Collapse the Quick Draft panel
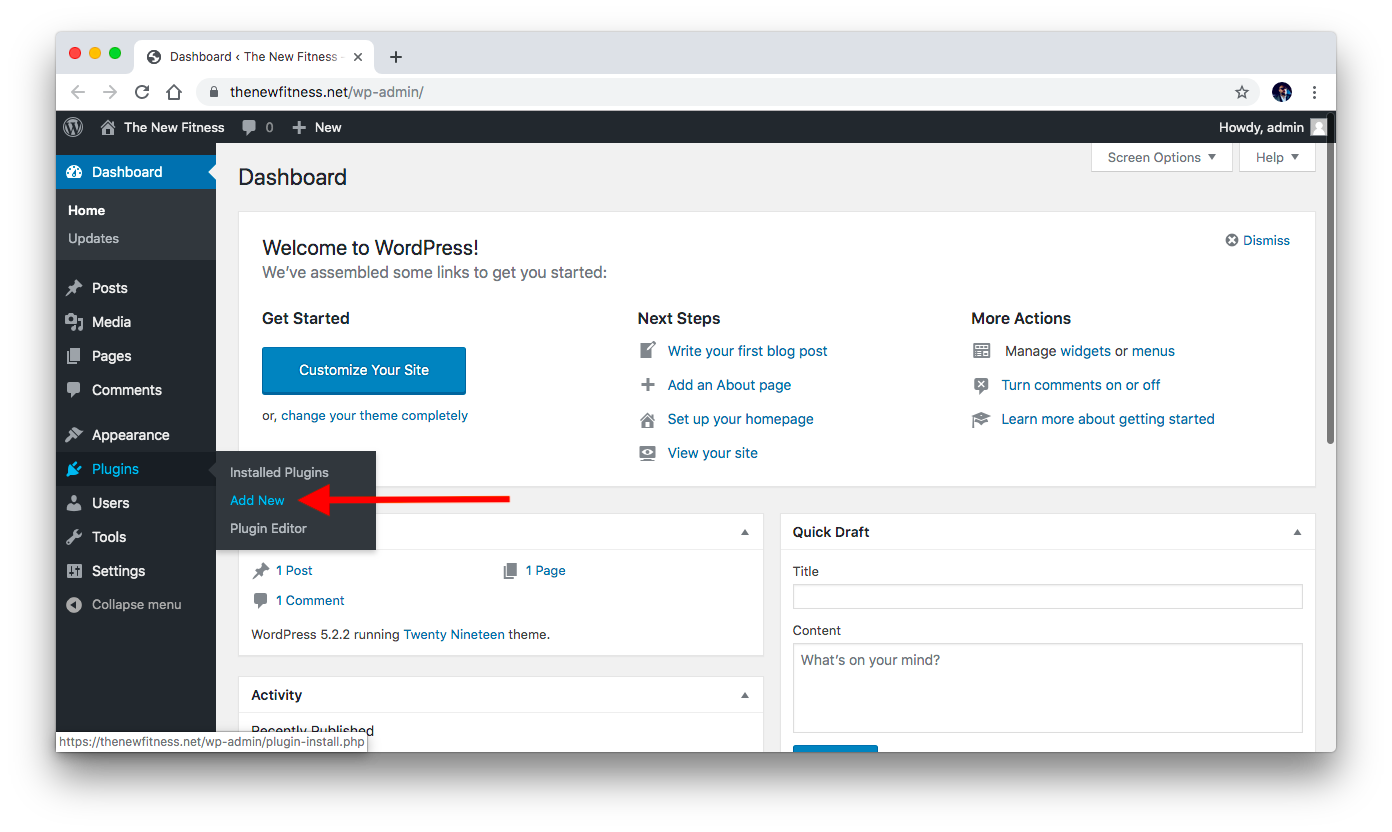This screenshot has height=832, width=1392. click(1297, 532)
